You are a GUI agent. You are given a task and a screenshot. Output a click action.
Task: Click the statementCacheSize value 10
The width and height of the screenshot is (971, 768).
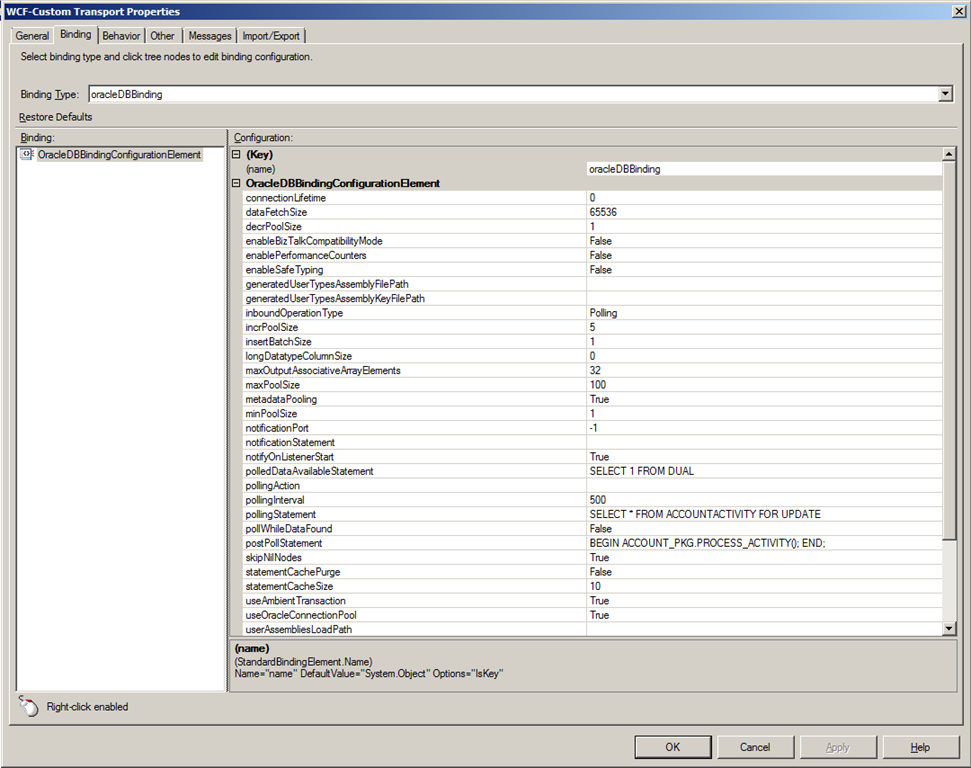click(x=764, y=587)
